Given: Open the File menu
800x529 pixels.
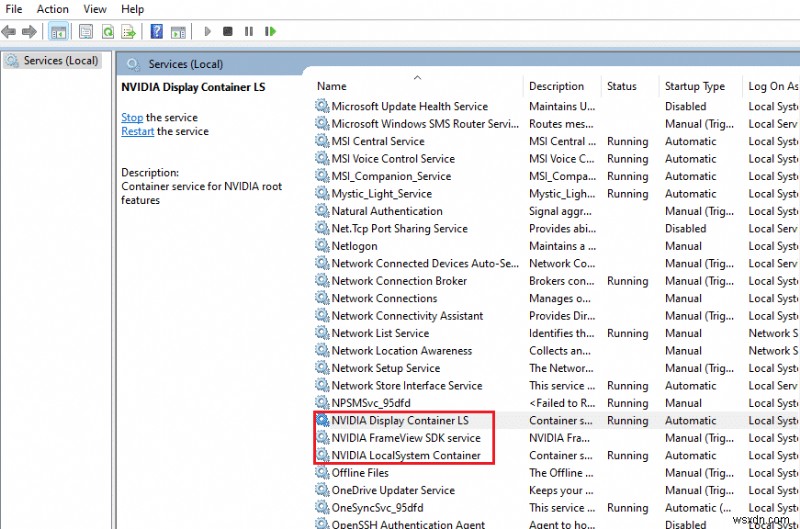Looking at the screenshot, I should (x=14, y=9).
